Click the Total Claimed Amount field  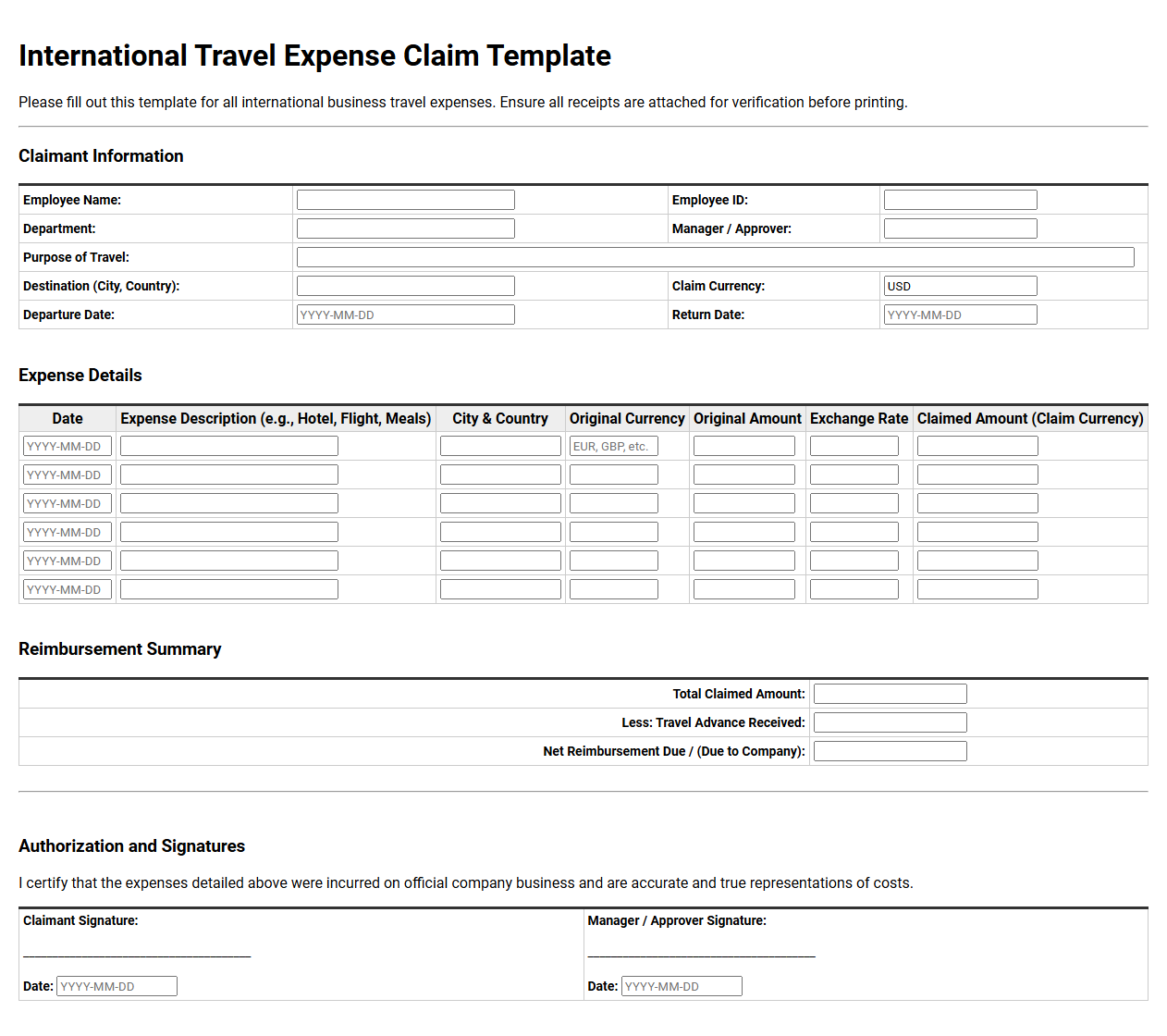[890, 694]
